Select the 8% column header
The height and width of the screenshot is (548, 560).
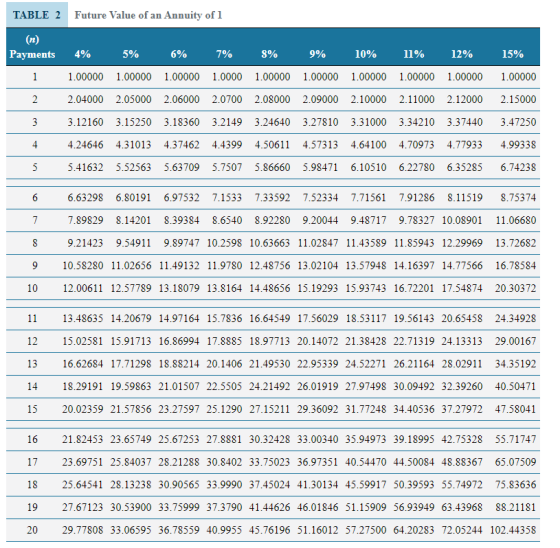269,54
